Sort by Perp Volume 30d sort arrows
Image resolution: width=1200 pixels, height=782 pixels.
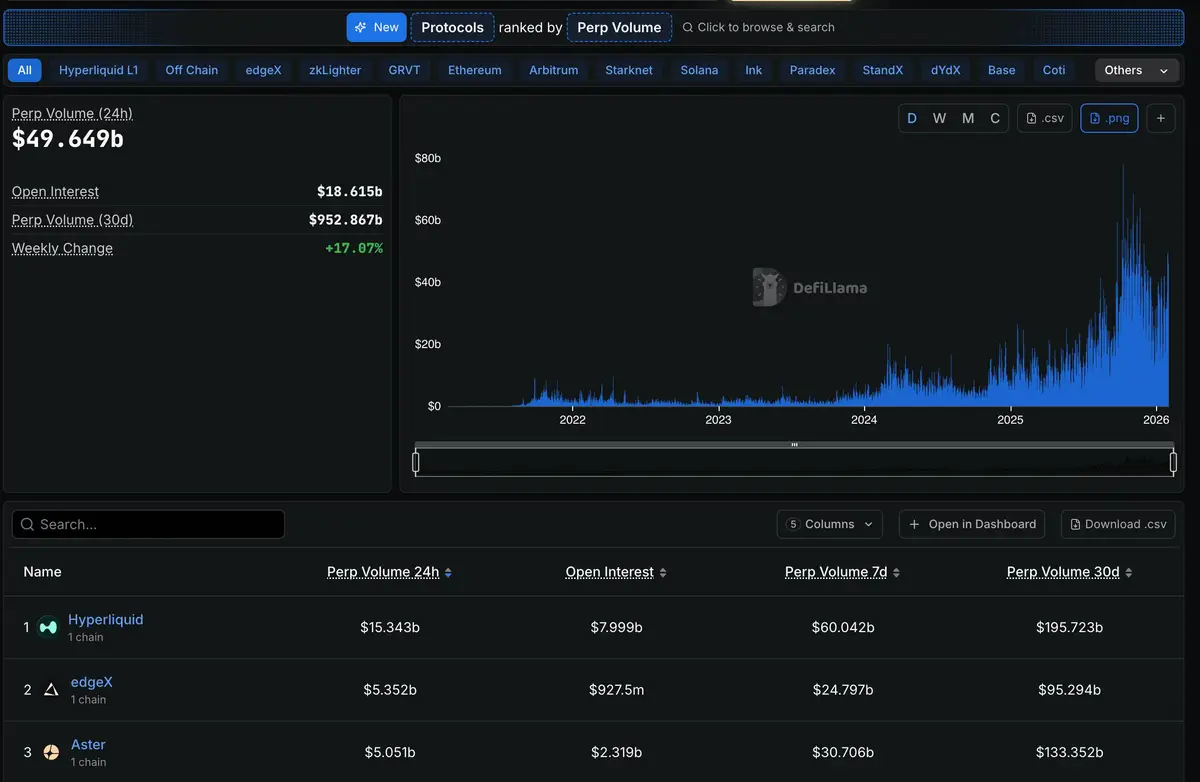[1129, 573]
